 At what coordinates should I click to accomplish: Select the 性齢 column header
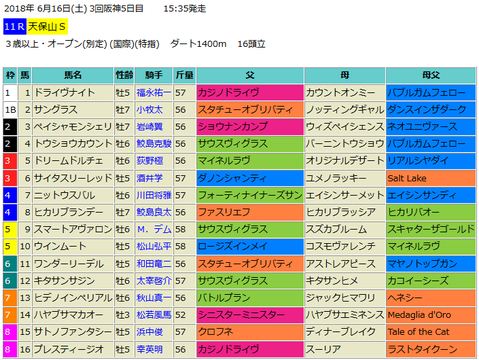coord(124,75)
